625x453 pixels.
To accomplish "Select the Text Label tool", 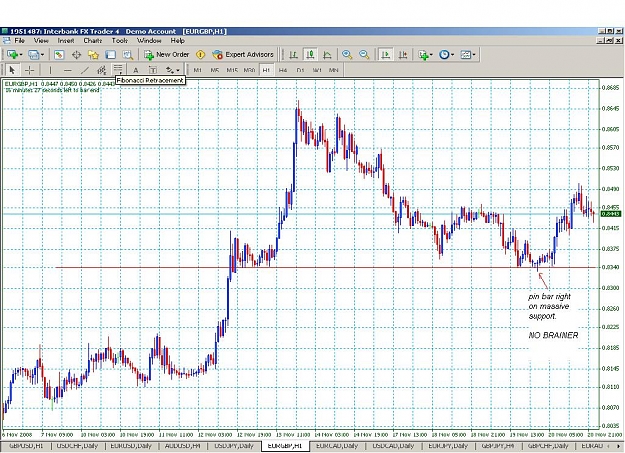I will 153,70.
